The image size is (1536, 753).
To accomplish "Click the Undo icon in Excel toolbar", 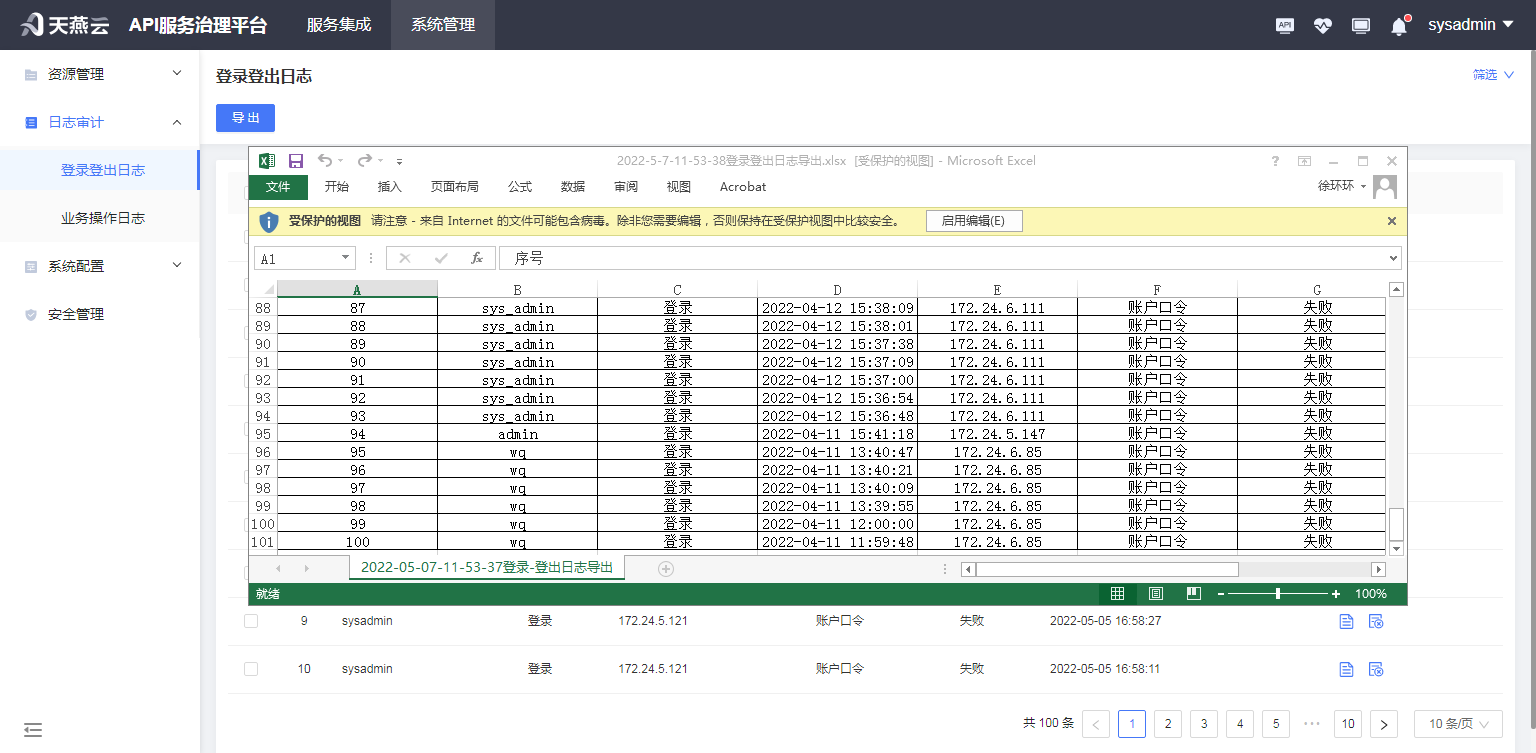I will point(326,160).
